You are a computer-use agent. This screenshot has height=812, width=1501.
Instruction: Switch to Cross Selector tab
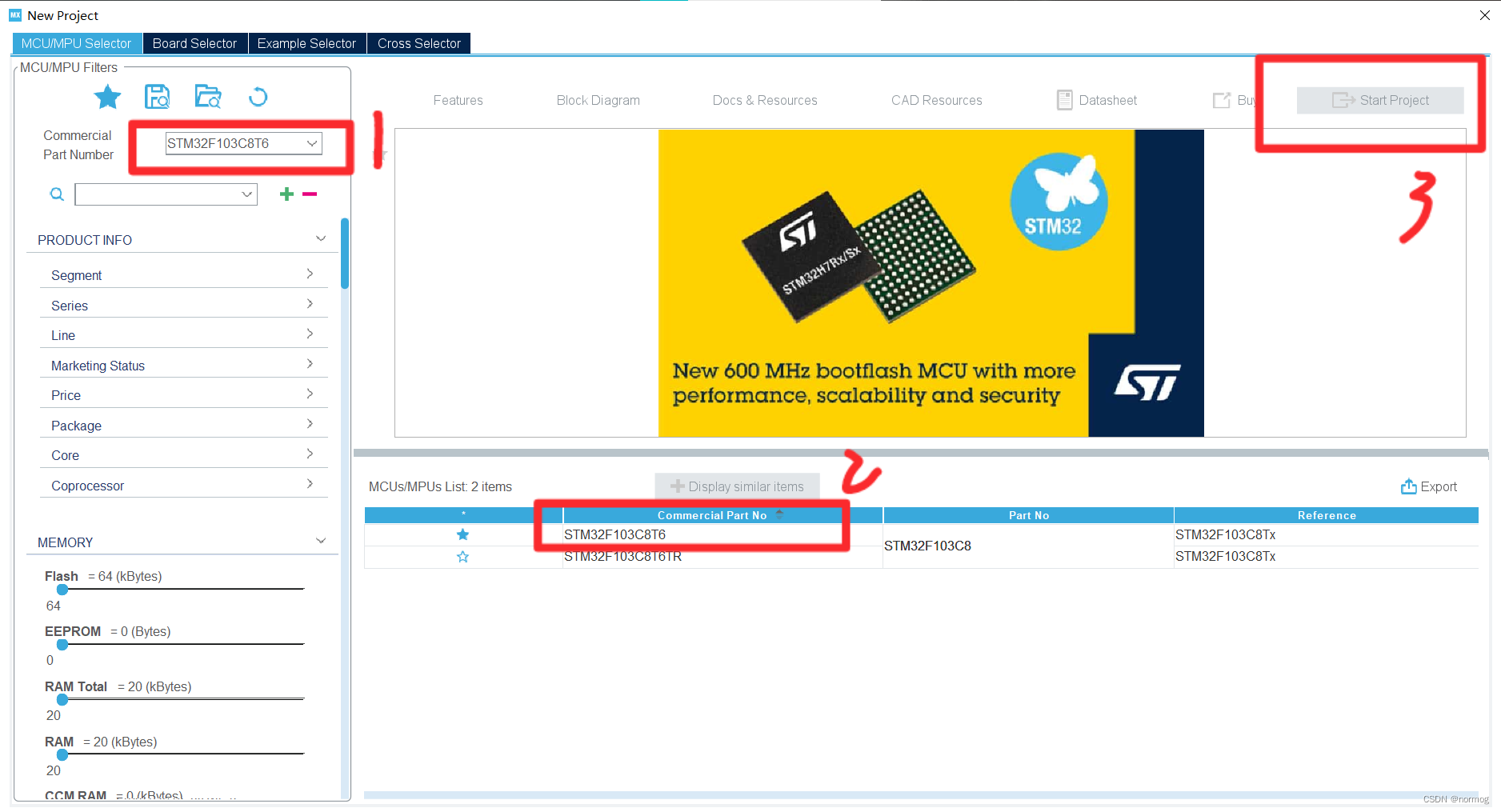(419, 43)
